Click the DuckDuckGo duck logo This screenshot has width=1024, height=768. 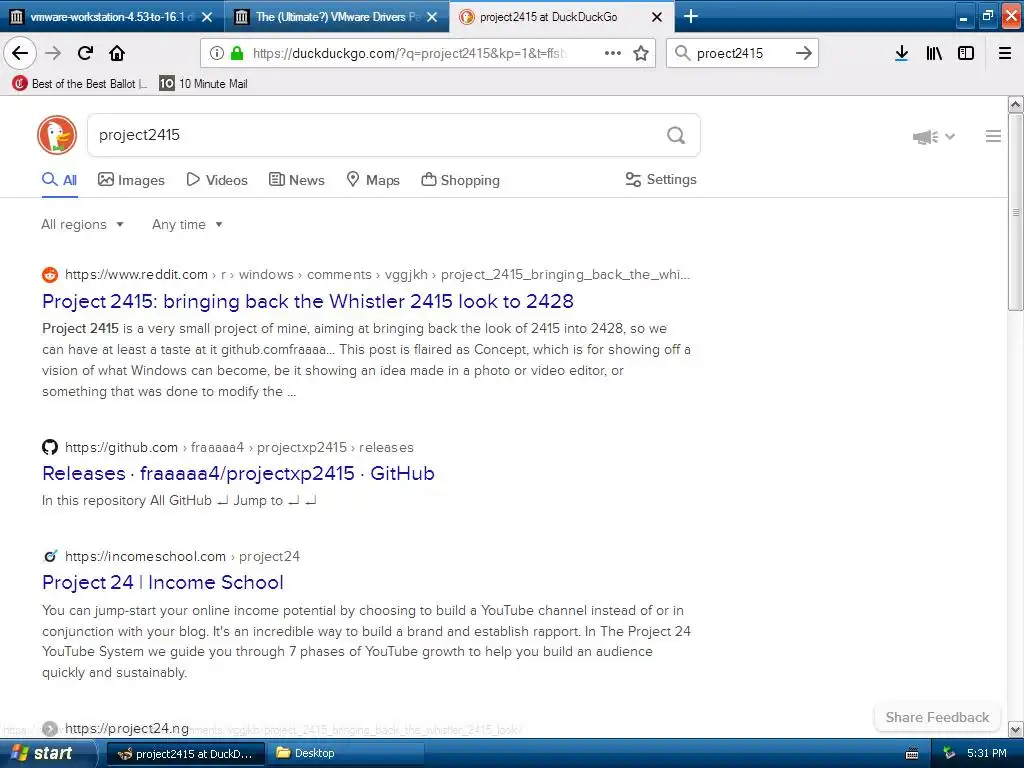tap(57, 135)
